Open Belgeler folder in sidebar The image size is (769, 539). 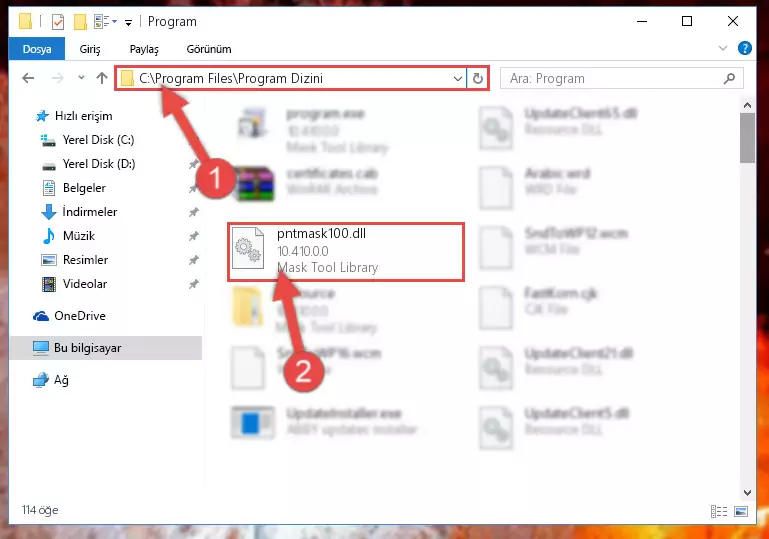pyautogui.click(x=74, y=188)
